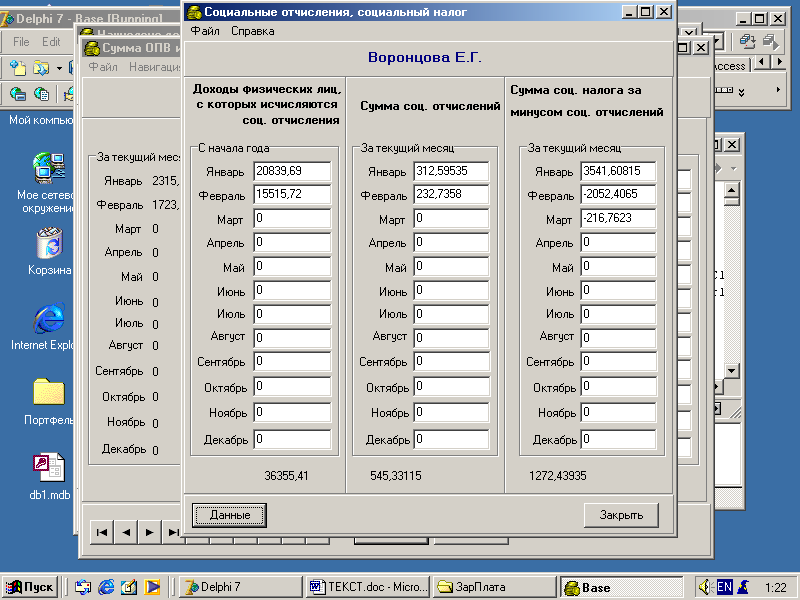800x600 pixels.
Task: Click the Закрыть button
Action: point(621,515)
